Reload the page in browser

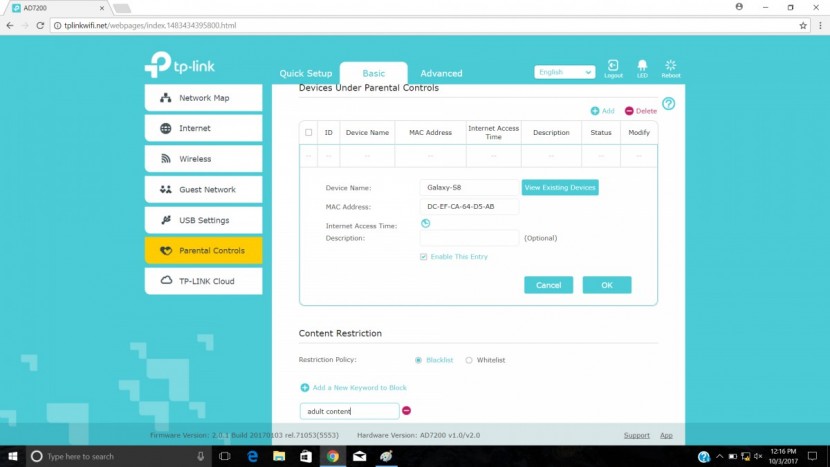(40, 25)
